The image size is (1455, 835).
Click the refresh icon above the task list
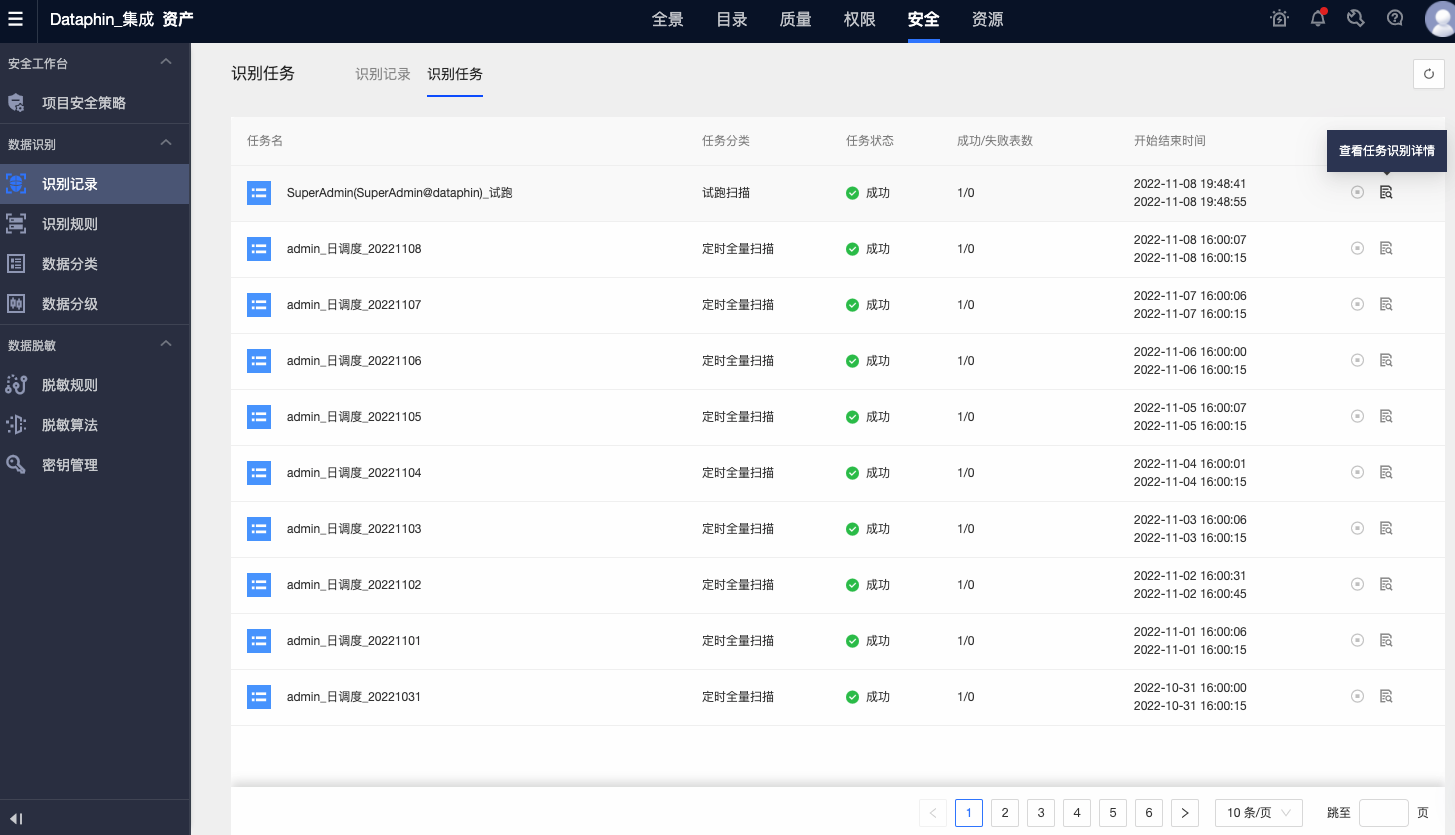tap(1428, 74)
